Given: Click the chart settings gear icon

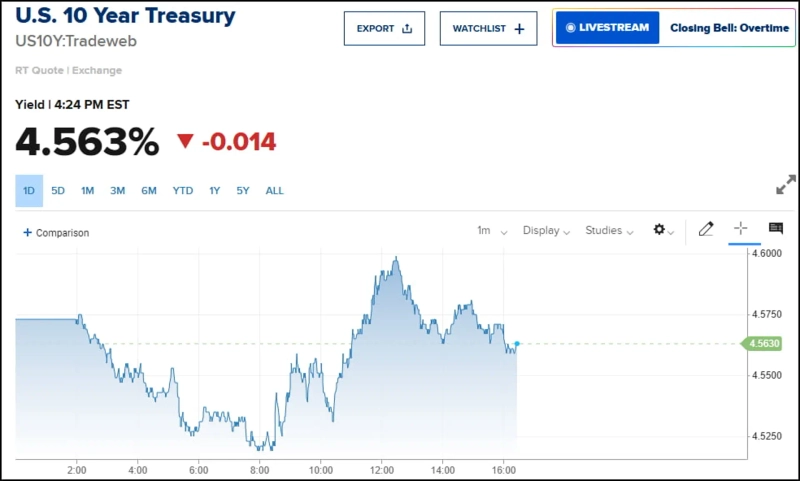Looking at the screenshot, I should (660, 230).
